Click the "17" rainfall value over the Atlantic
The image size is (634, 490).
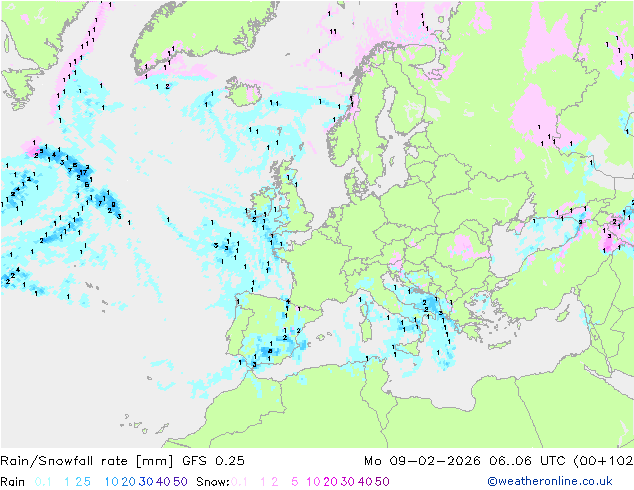coord(83,173)
